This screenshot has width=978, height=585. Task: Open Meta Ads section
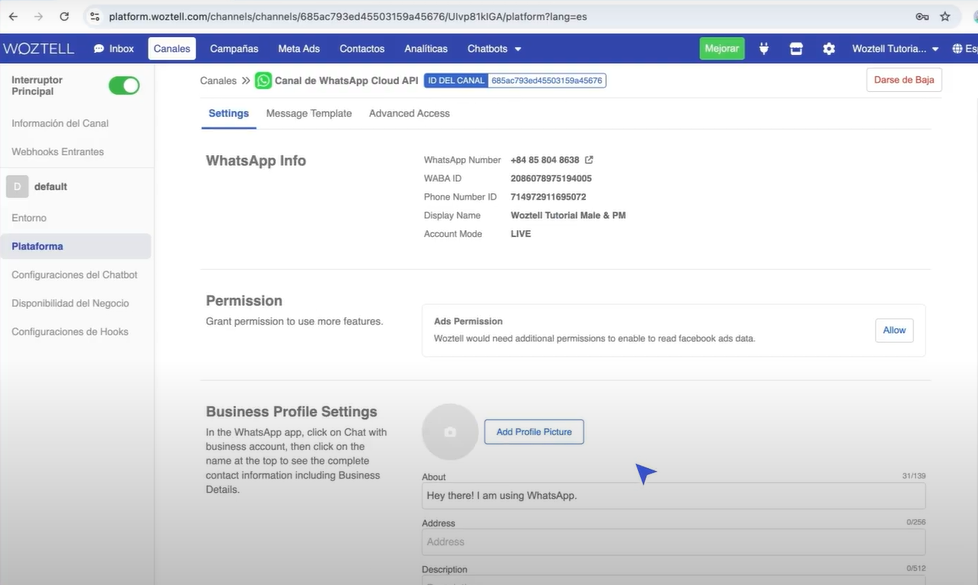pos(299,49)
